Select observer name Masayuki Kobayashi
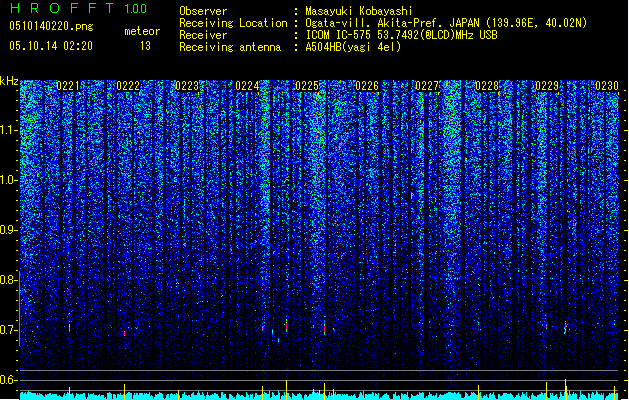 click(x=359, y=11)
